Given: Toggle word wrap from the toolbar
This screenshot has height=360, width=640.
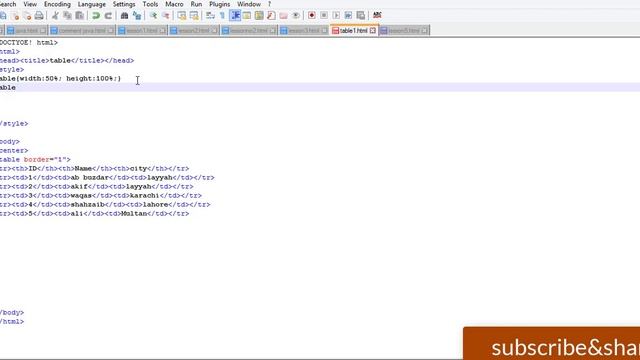Looking at the screenshot, I should coord(210,16).
